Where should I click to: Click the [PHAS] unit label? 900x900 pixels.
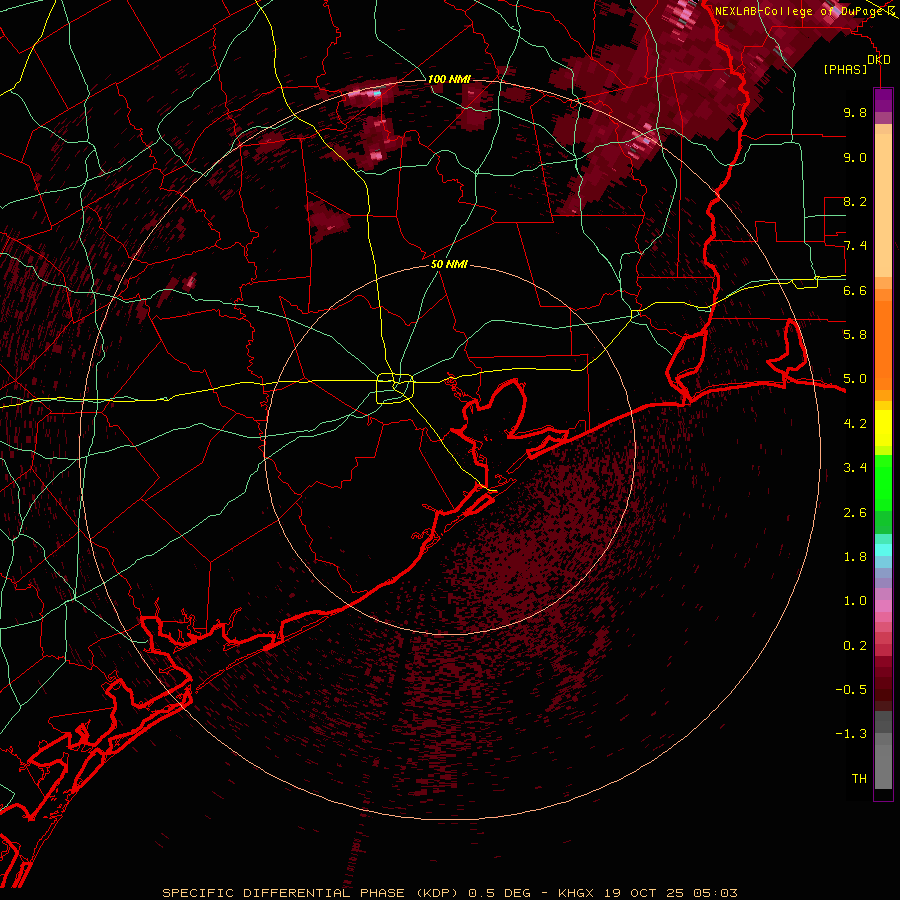[x=845, y=70]
